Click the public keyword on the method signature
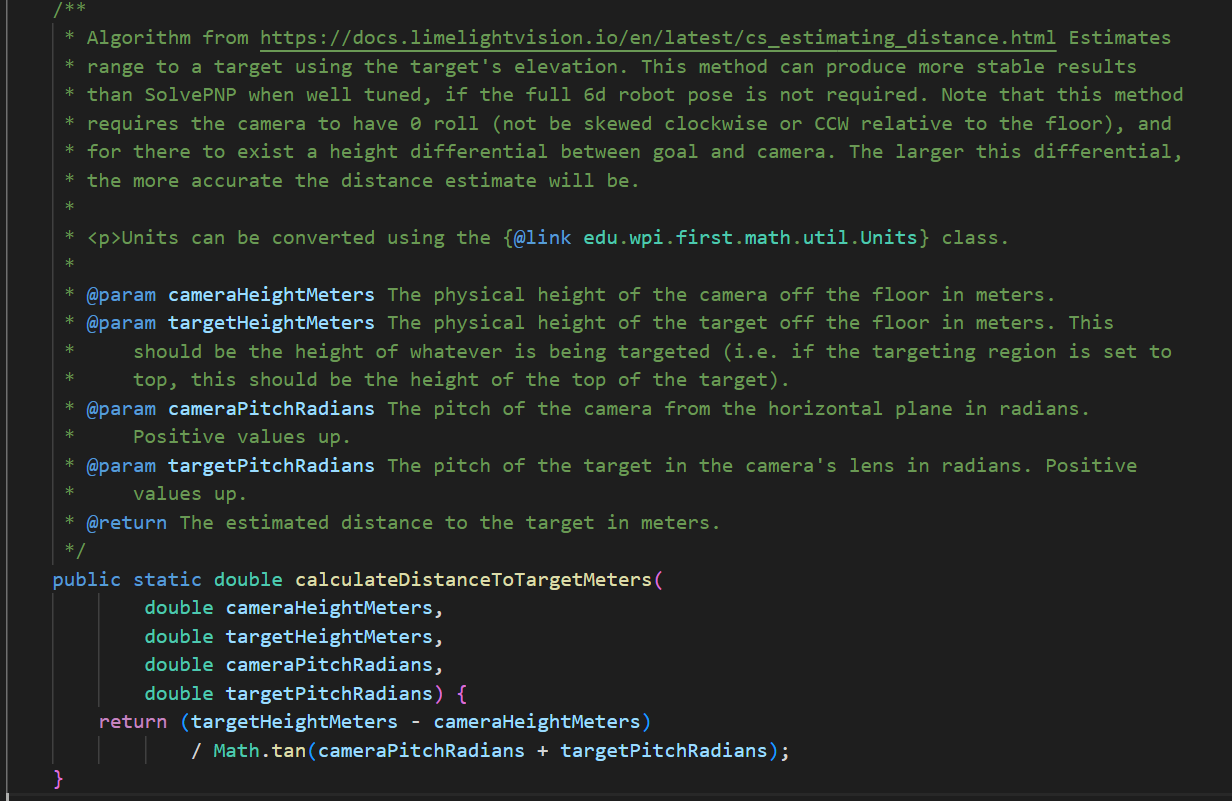 (x=86, y=579)
